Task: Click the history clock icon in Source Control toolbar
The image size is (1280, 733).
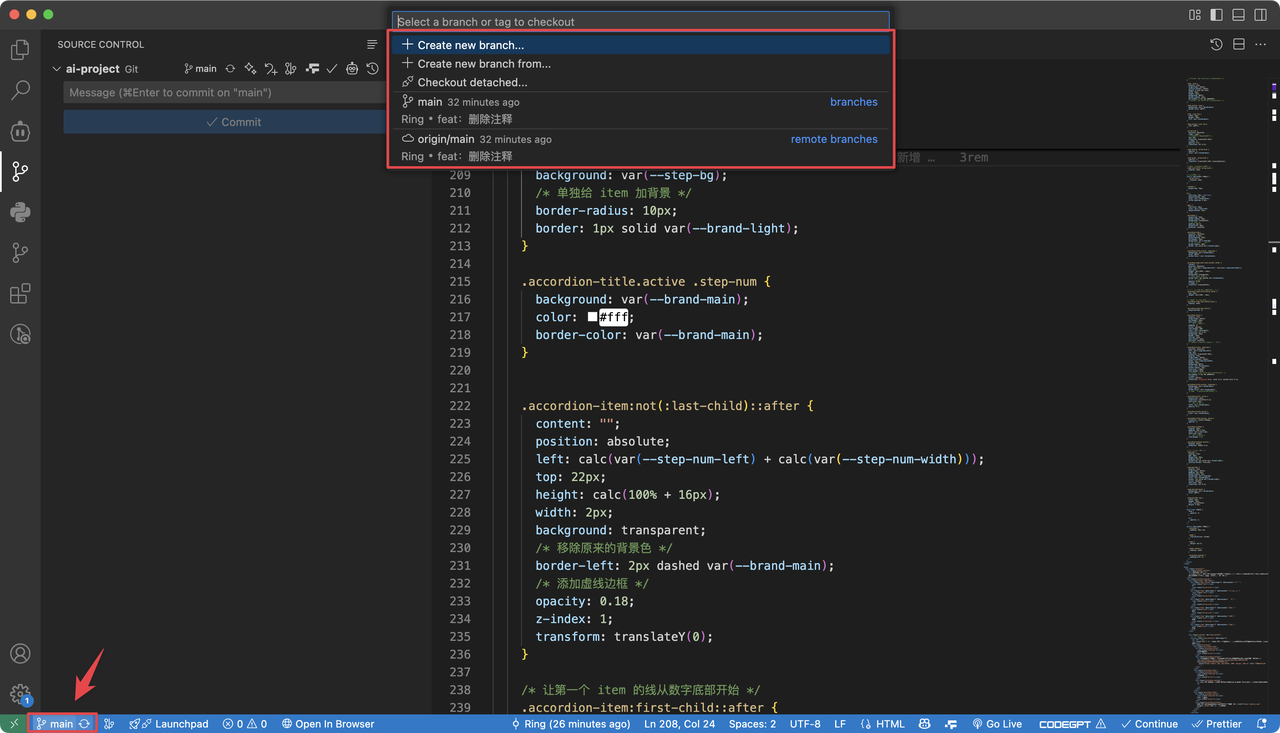Action: pyautogui.click(x=372, y=69)
